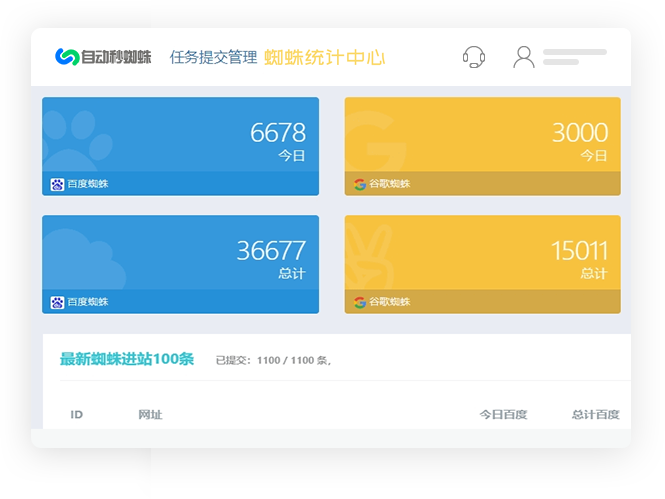
Task: Open the Baidu spider 36677 total card
Action: [x=180, y=265]
